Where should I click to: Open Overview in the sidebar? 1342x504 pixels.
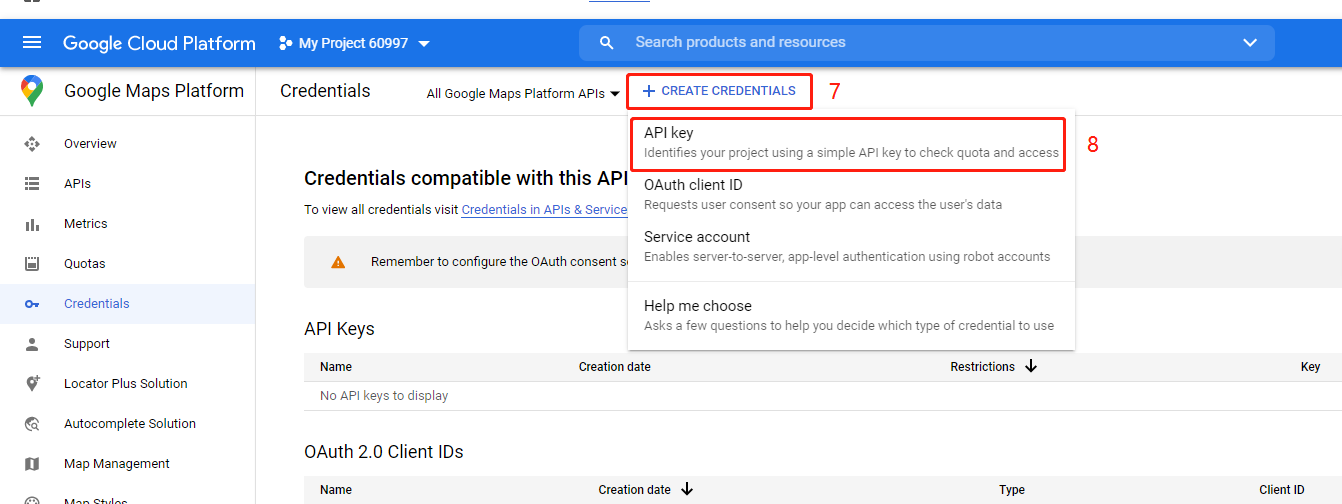(90, 144)
